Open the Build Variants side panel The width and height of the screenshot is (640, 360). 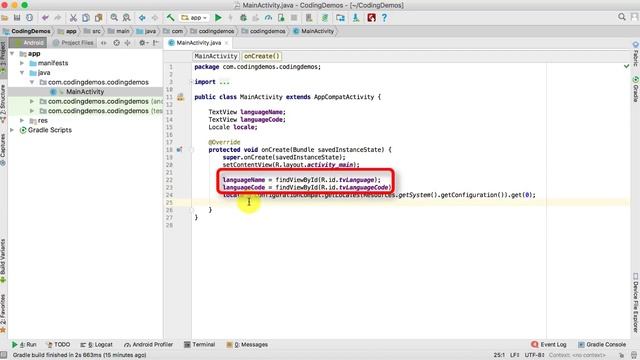pos(3,261)
